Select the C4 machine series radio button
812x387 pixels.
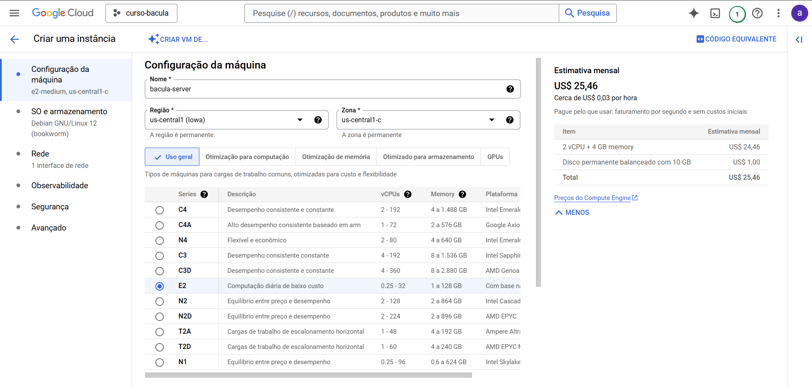tap(160, 210)
